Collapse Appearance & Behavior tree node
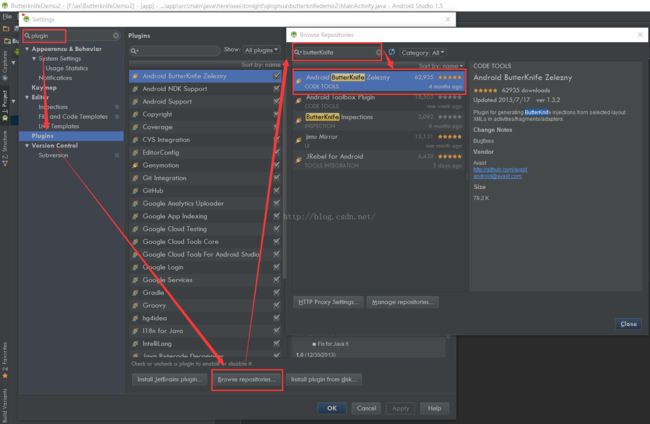Image resolution: width=650 pixels, height=424 pixels. coord(27,49)
